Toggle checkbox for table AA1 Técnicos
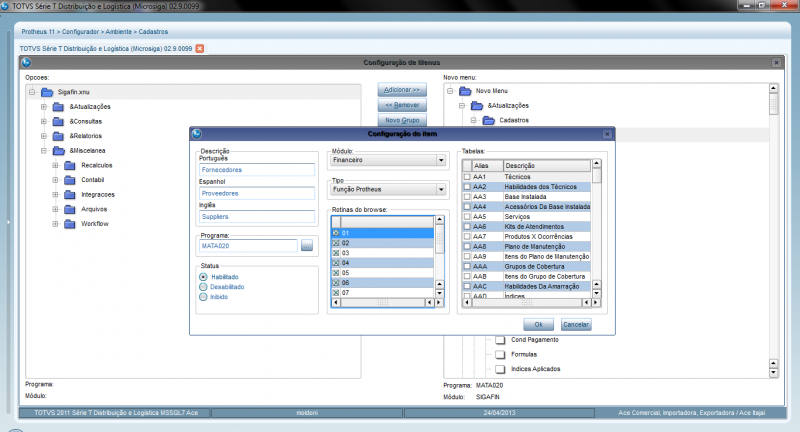Viewport: 800px width, 432px height. (467, 177)
